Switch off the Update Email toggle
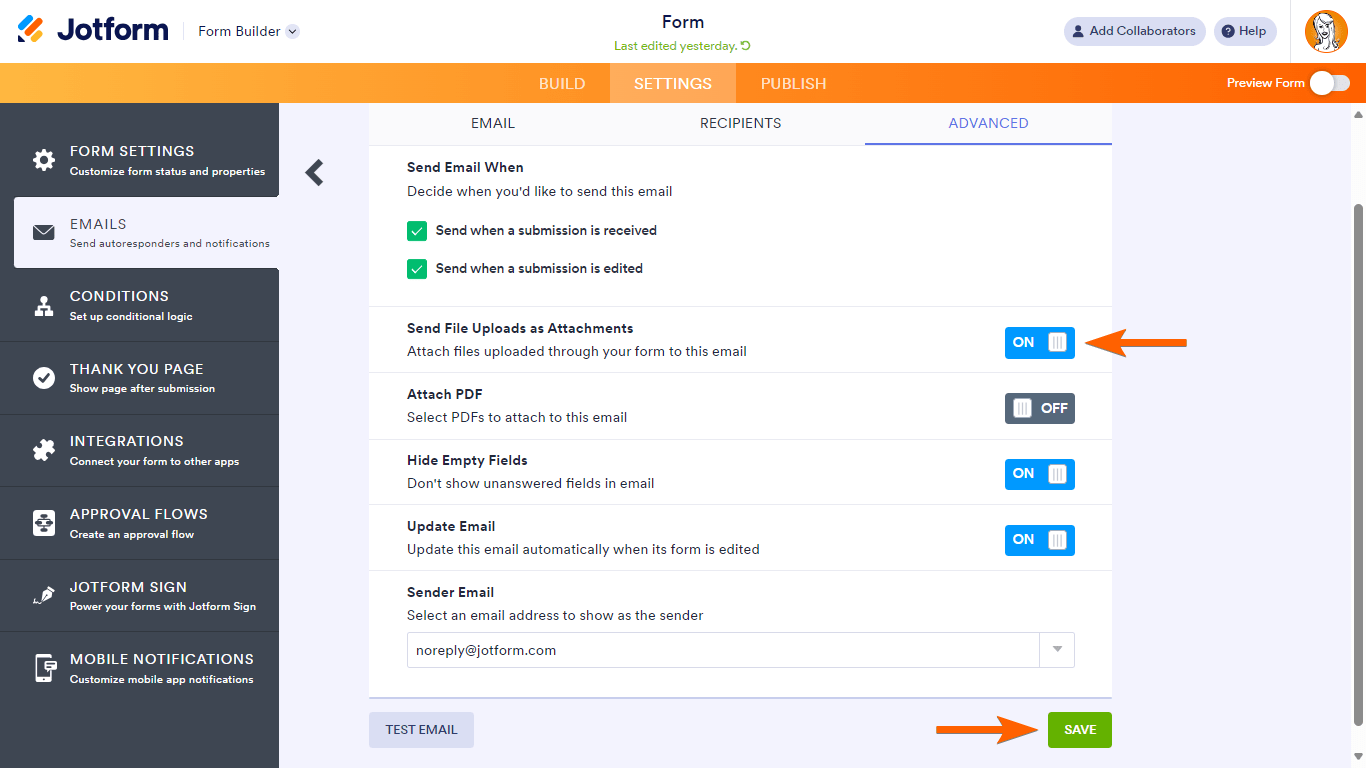Image resolution: width=1366 pixels, height=768 pixels. 1040,540
